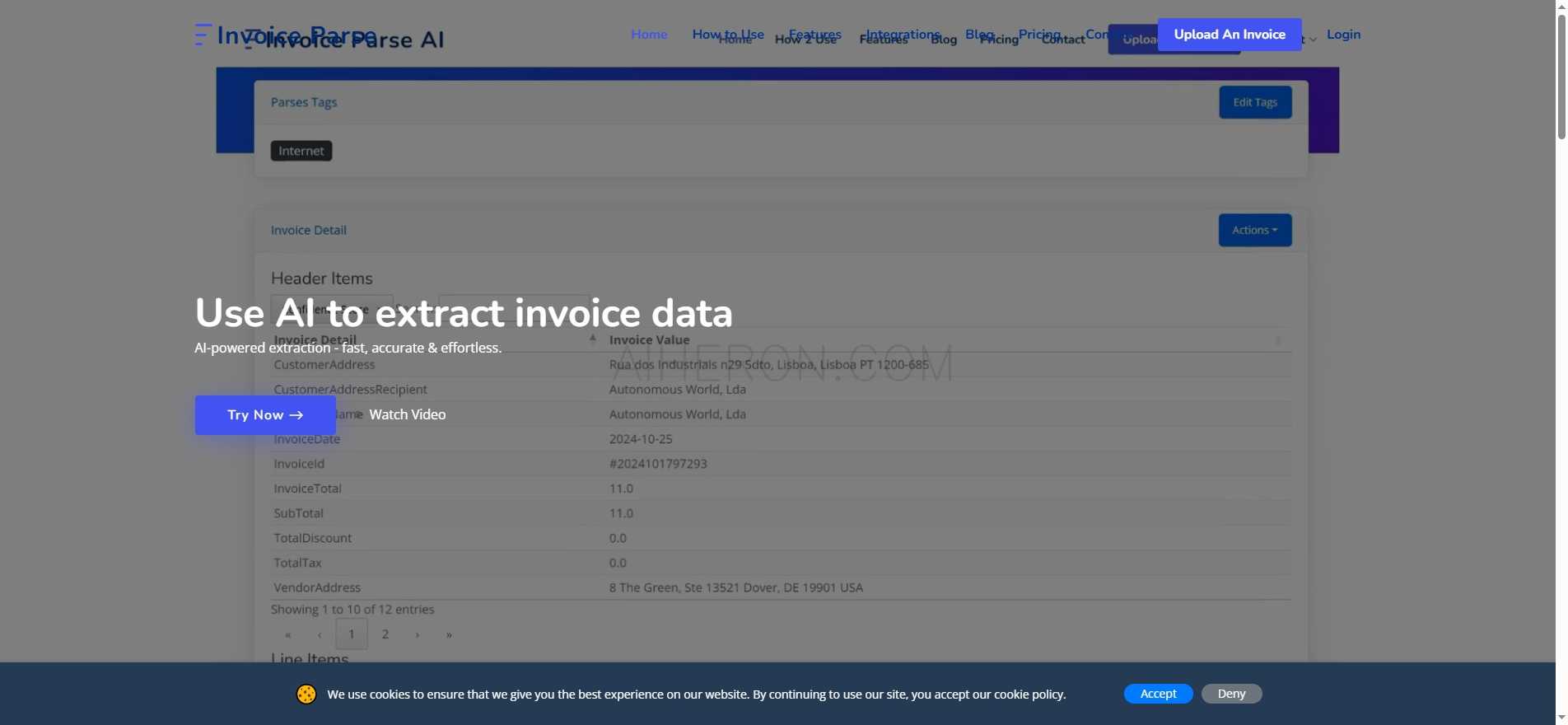Click the Edit Tags button in preview

[x=1255, y=102]
